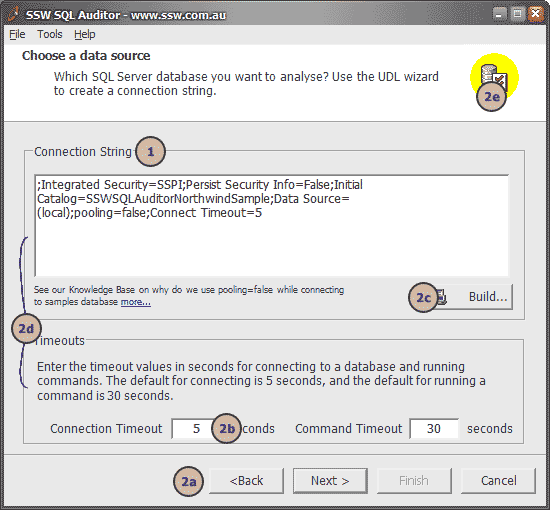This screenshot has width=550, height=510.
Task: Click the 2d annotation marker by Timeouts
Action: 26,328
